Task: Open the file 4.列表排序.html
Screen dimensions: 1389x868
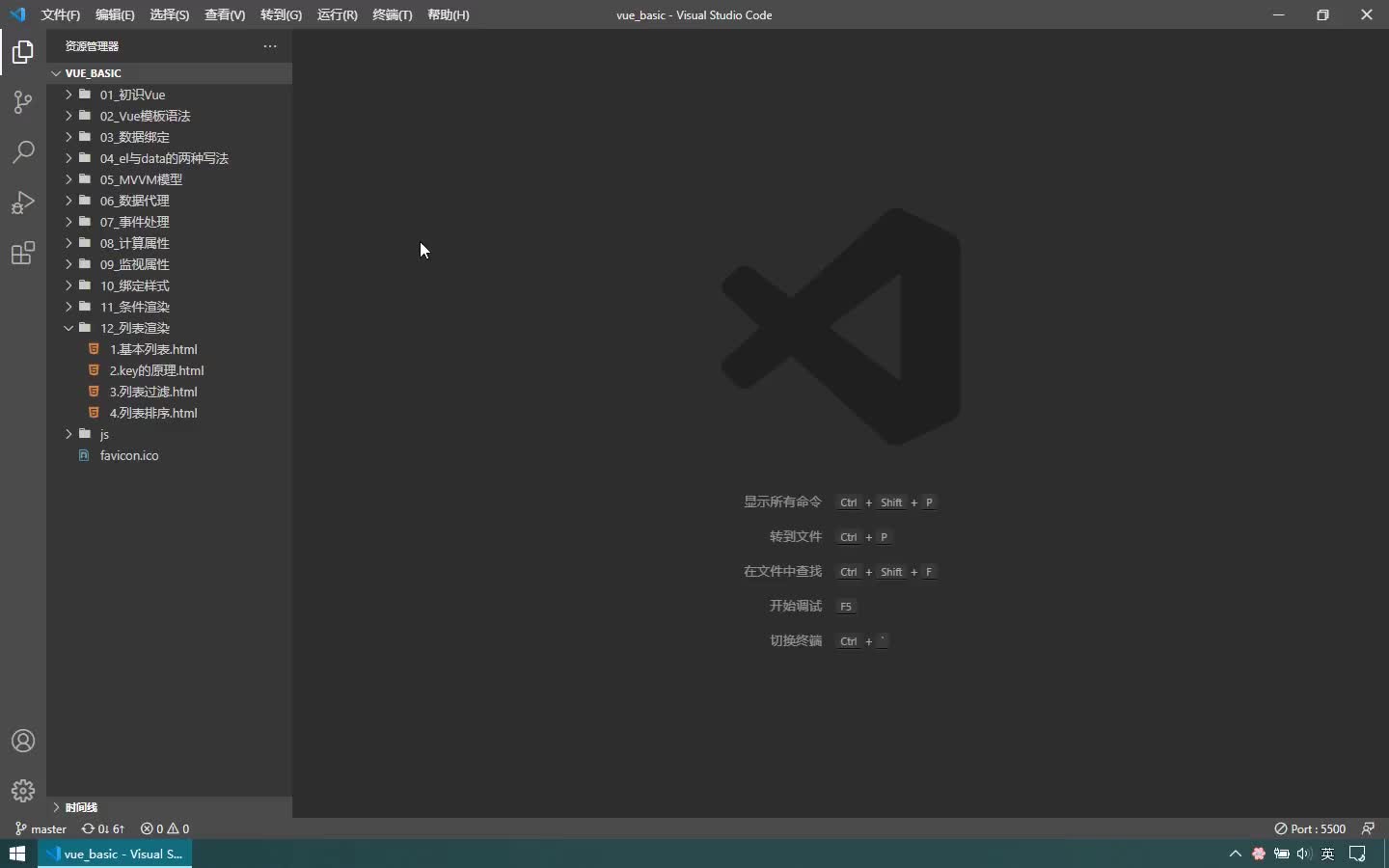Action: [169, 413]
